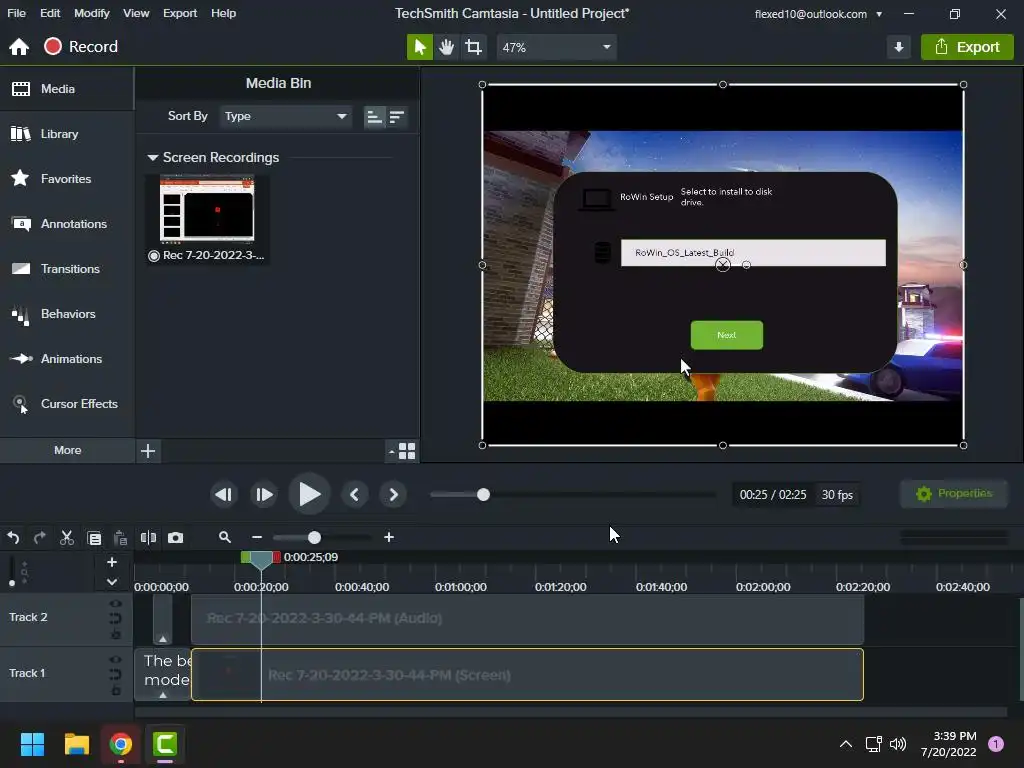
Task: Undo the last action
Action: pyautogui.click(x=13, y=537)
